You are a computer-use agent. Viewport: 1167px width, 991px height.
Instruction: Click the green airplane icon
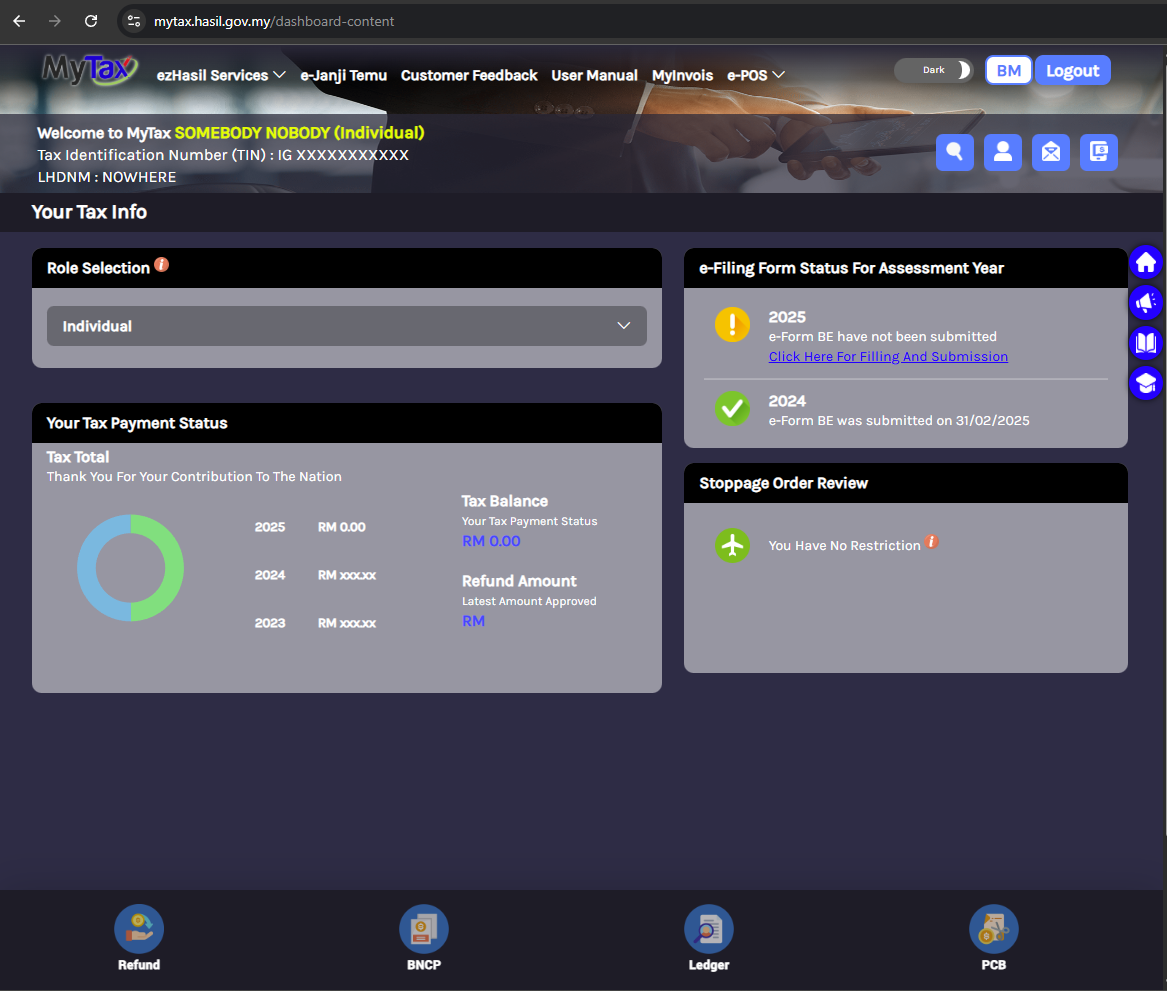[x=732, y=545]
